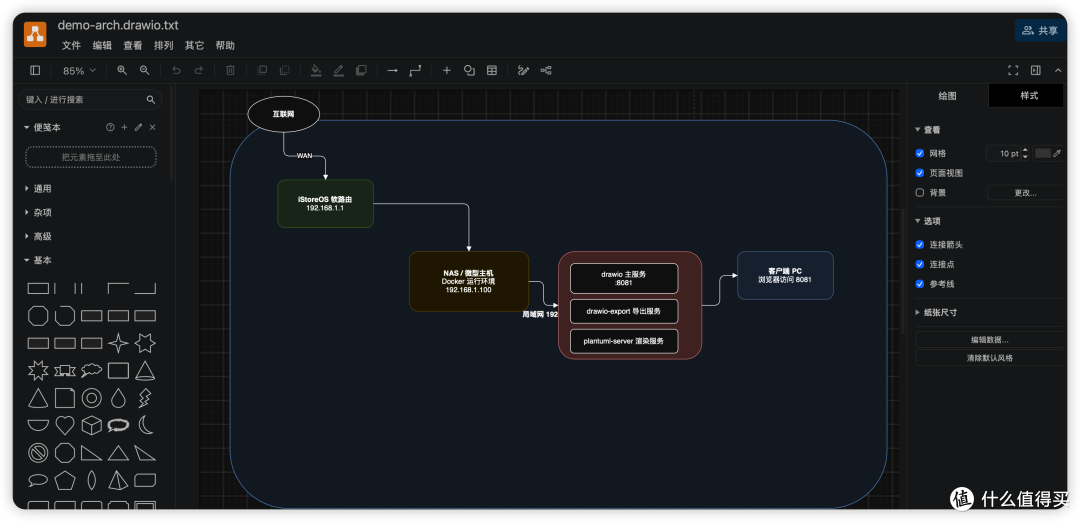The image size is (1080, 522).
Task: Open the fill color bucket tool
Action: pyautogui.click(x=316, y=70)
